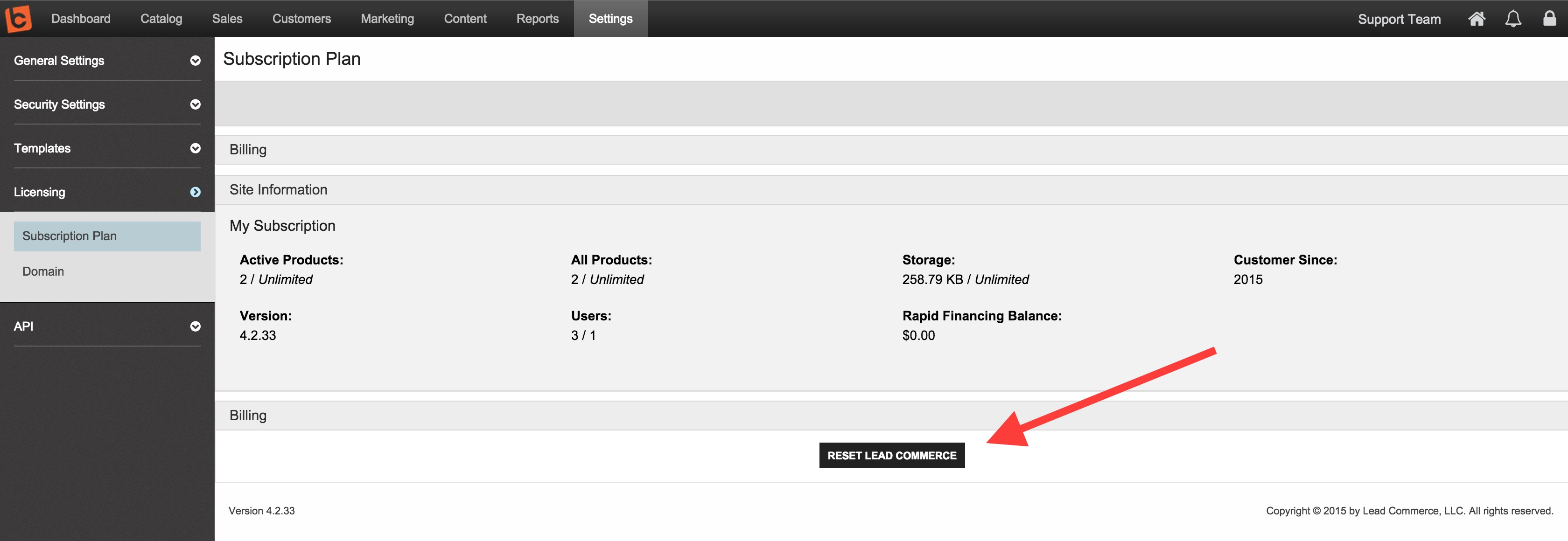The height and width of the screenshot is (541, 1568).
Task: Open the Catalog menu
Action: coord(161,18)
